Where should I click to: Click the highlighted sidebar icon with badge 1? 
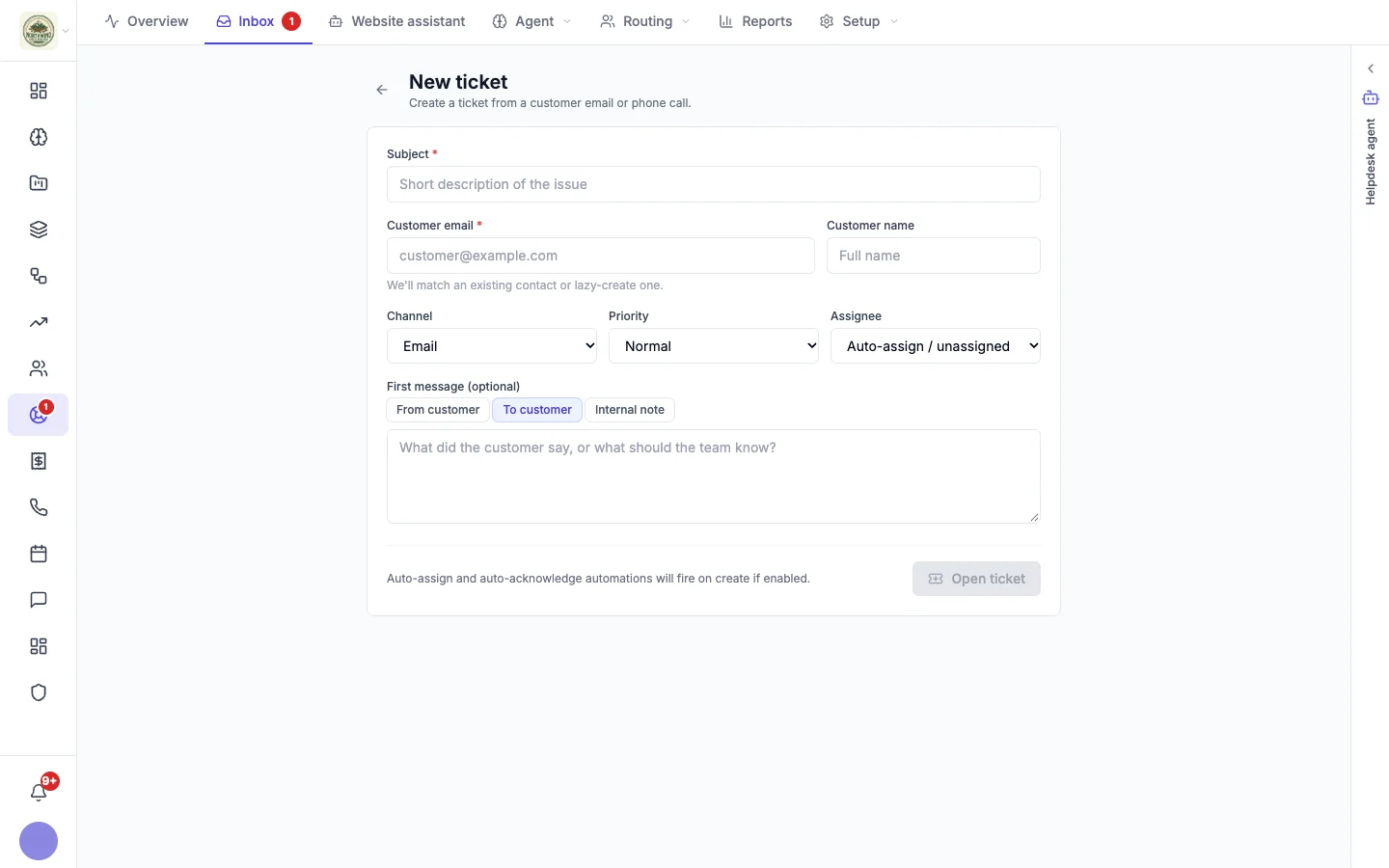39,415
